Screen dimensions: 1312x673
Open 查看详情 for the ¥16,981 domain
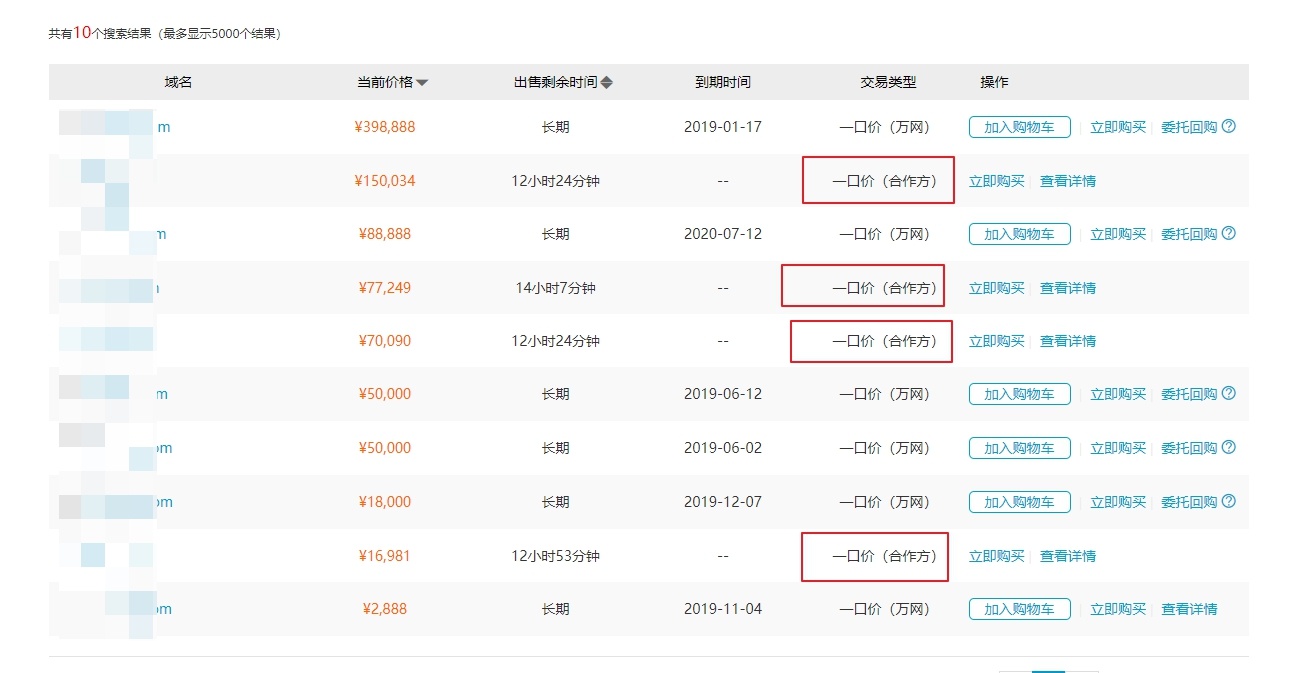click(1067, 556)
